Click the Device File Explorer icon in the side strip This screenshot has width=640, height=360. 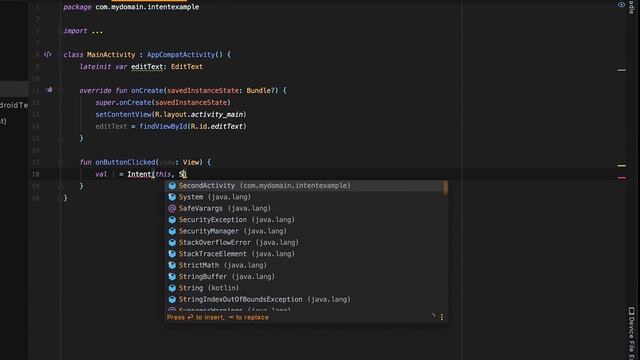tap(631, 311)
